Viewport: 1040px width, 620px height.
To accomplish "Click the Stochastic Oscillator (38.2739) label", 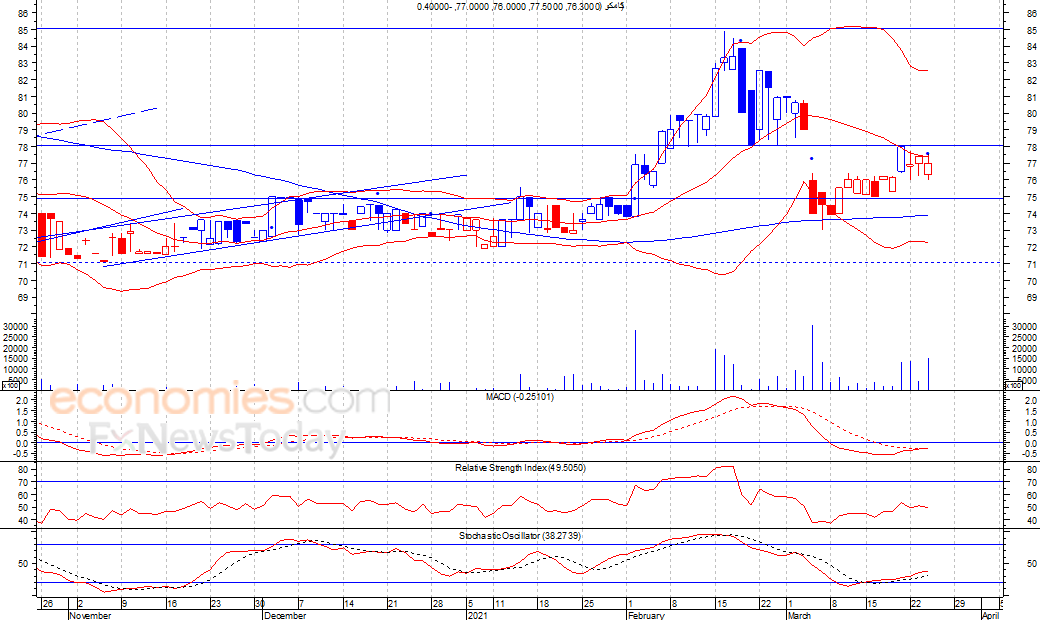I will click(x=520, y=535).
